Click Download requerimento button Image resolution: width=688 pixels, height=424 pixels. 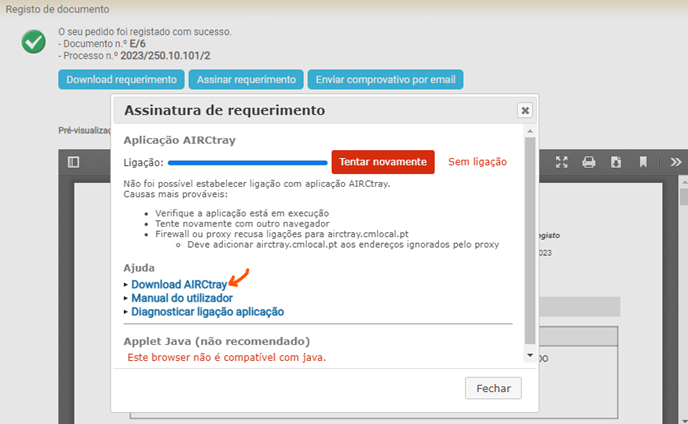[121, 80]
